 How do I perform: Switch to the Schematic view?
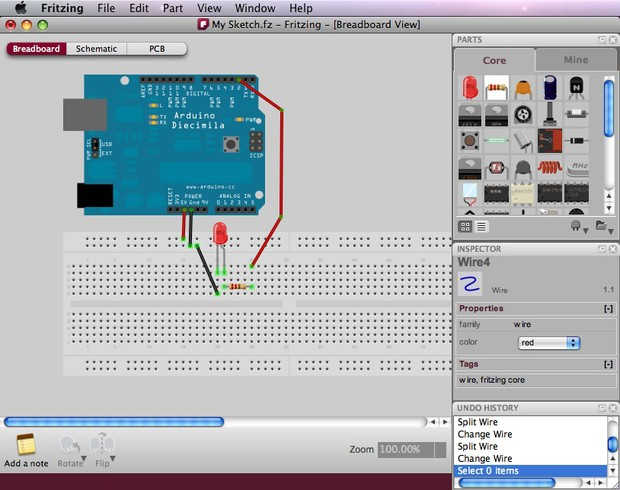[x=96, y=48]
